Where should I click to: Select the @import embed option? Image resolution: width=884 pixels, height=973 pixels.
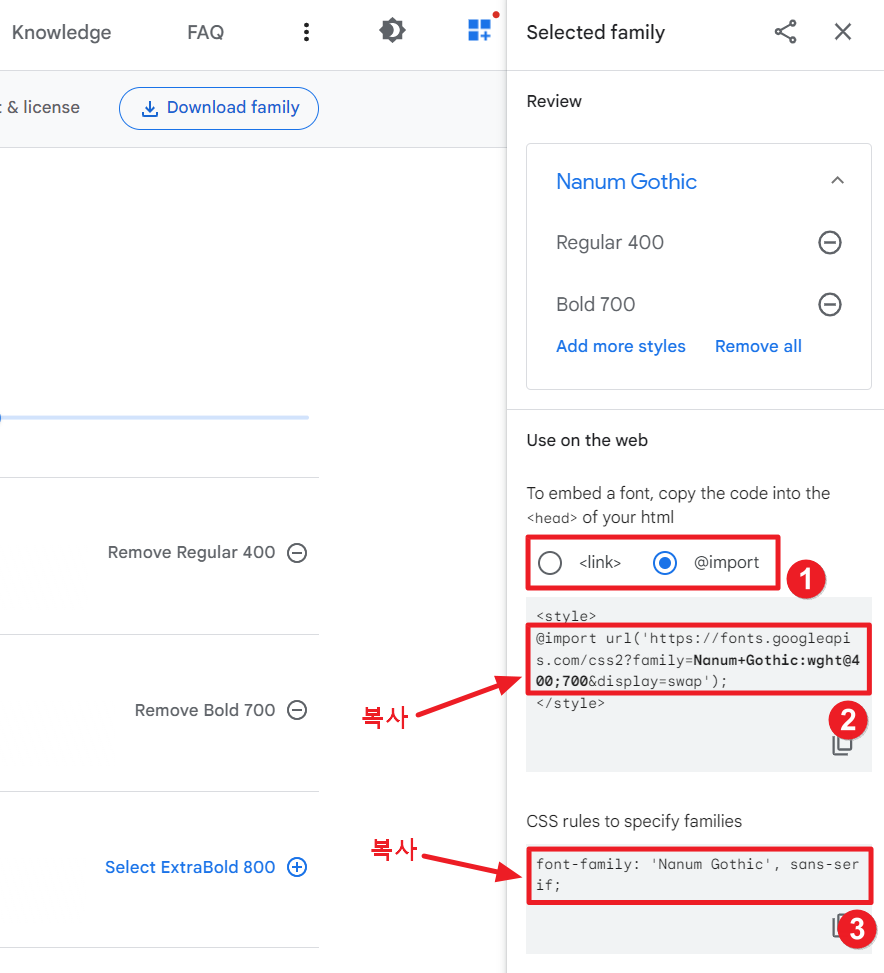pos(664,563)
